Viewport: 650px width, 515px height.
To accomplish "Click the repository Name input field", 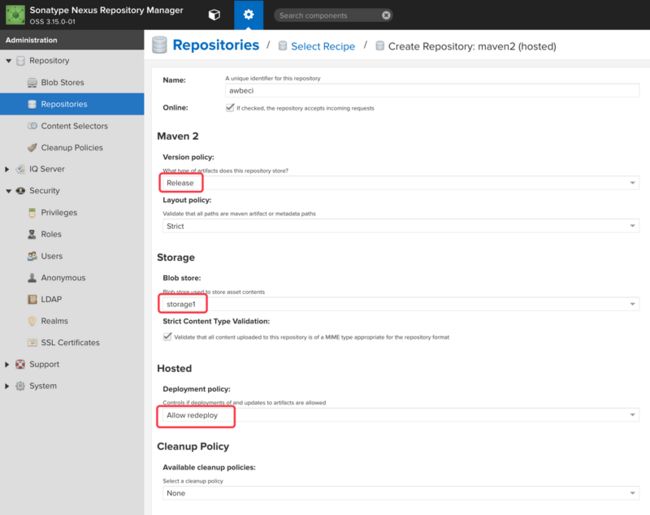I will coord(432,90).
